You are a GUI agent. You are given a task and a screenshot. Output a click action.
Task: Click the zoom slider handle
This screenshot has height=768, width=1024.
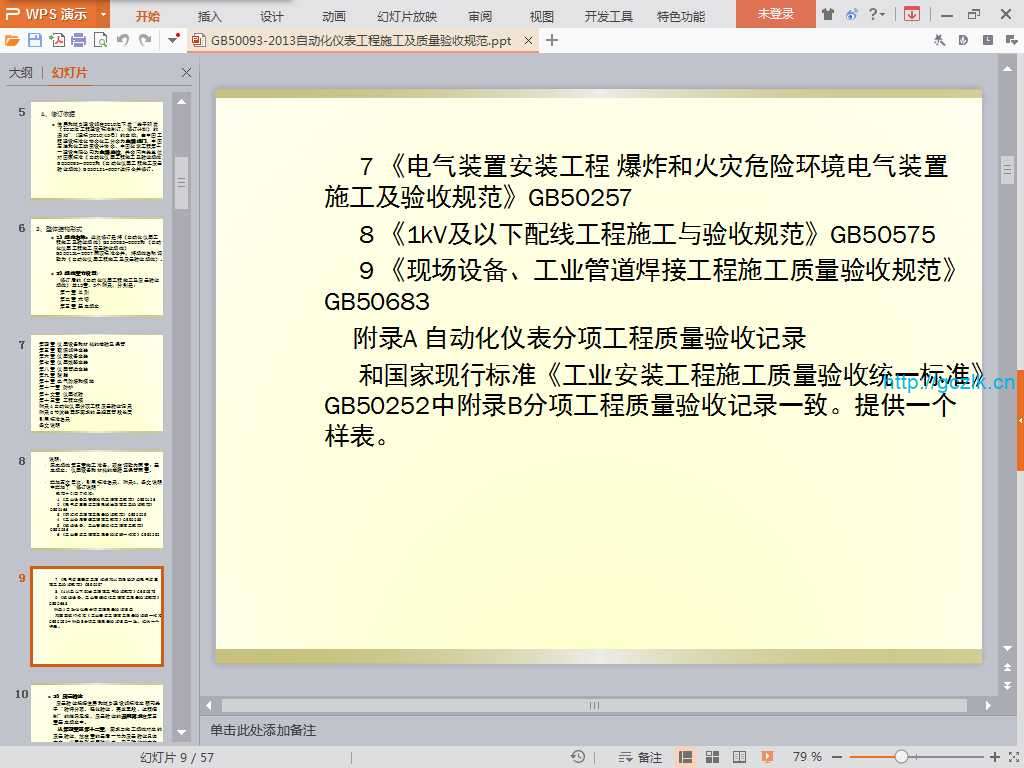pos(901,757)
